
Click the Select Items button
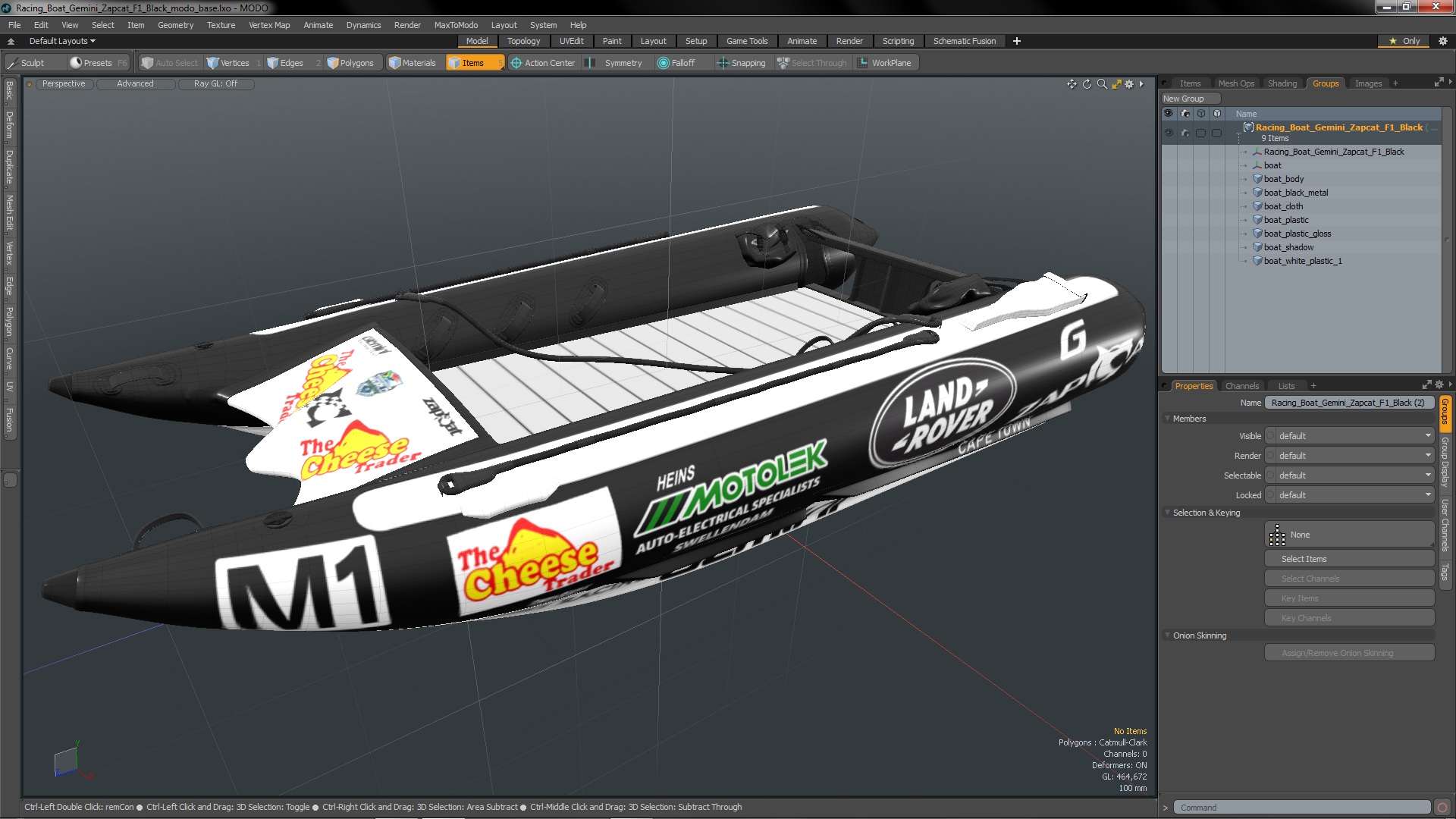point(1350,559)
